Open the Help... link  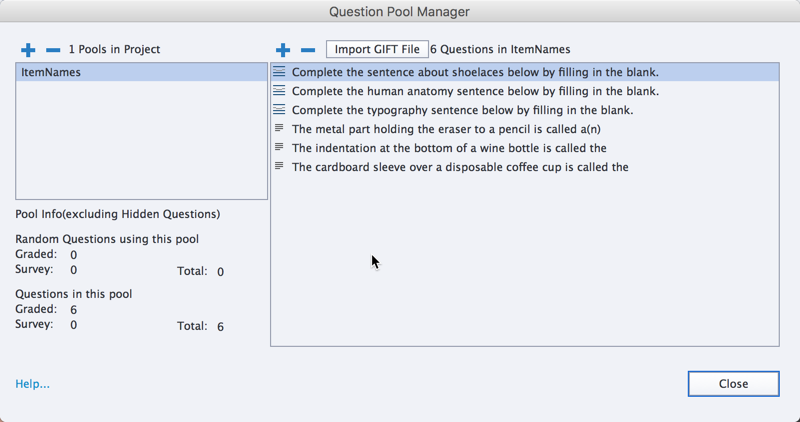click(33, 384)
